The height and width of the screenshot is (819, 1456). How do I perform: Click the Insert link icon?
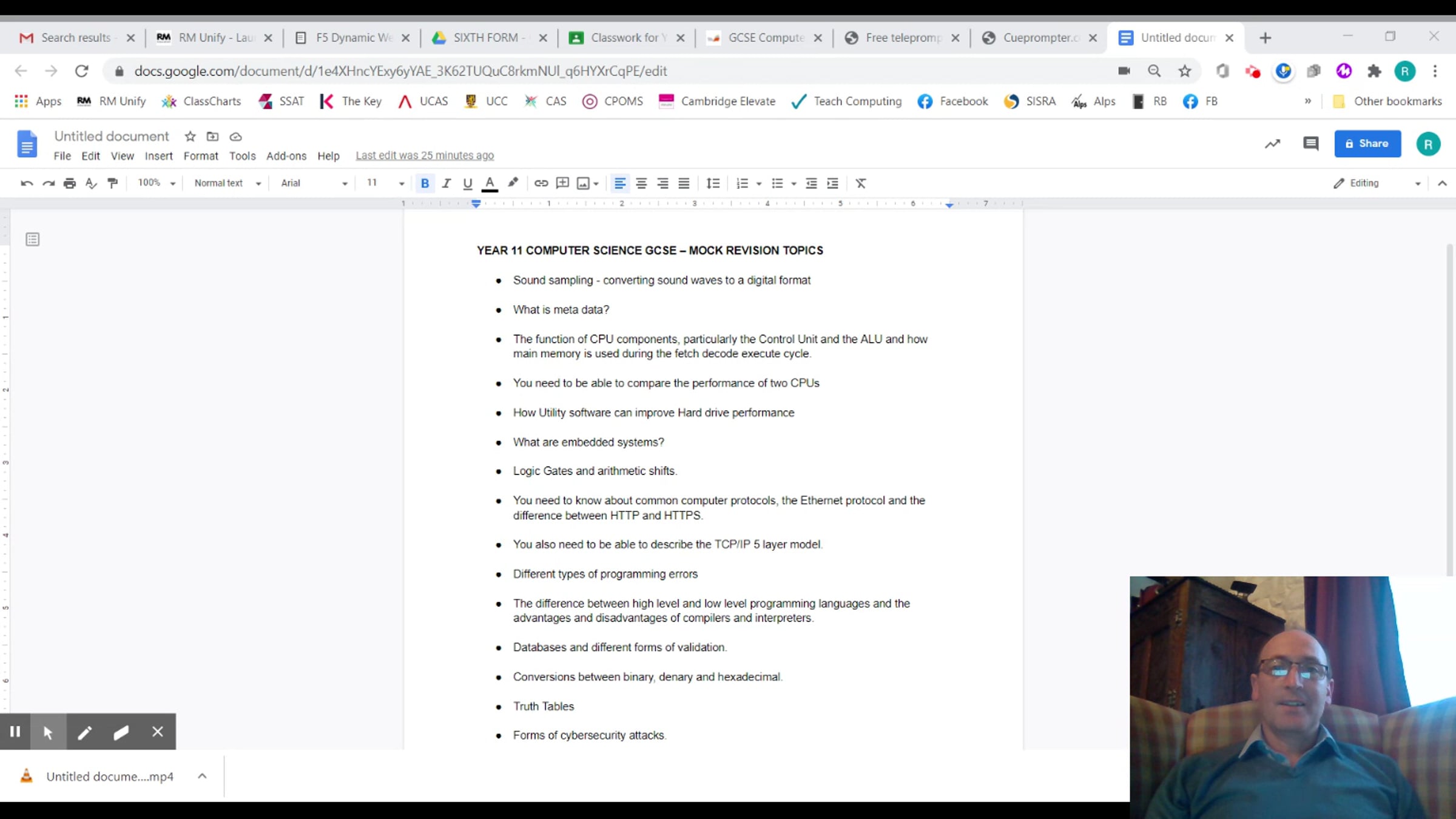541,183
